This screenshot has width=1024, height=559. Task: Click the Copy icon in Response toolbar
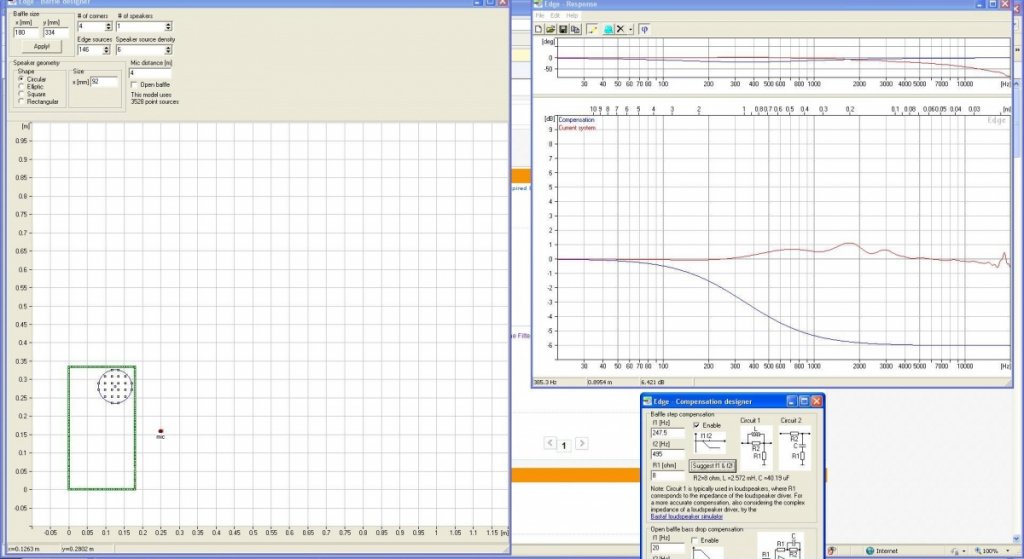[576, 29]
